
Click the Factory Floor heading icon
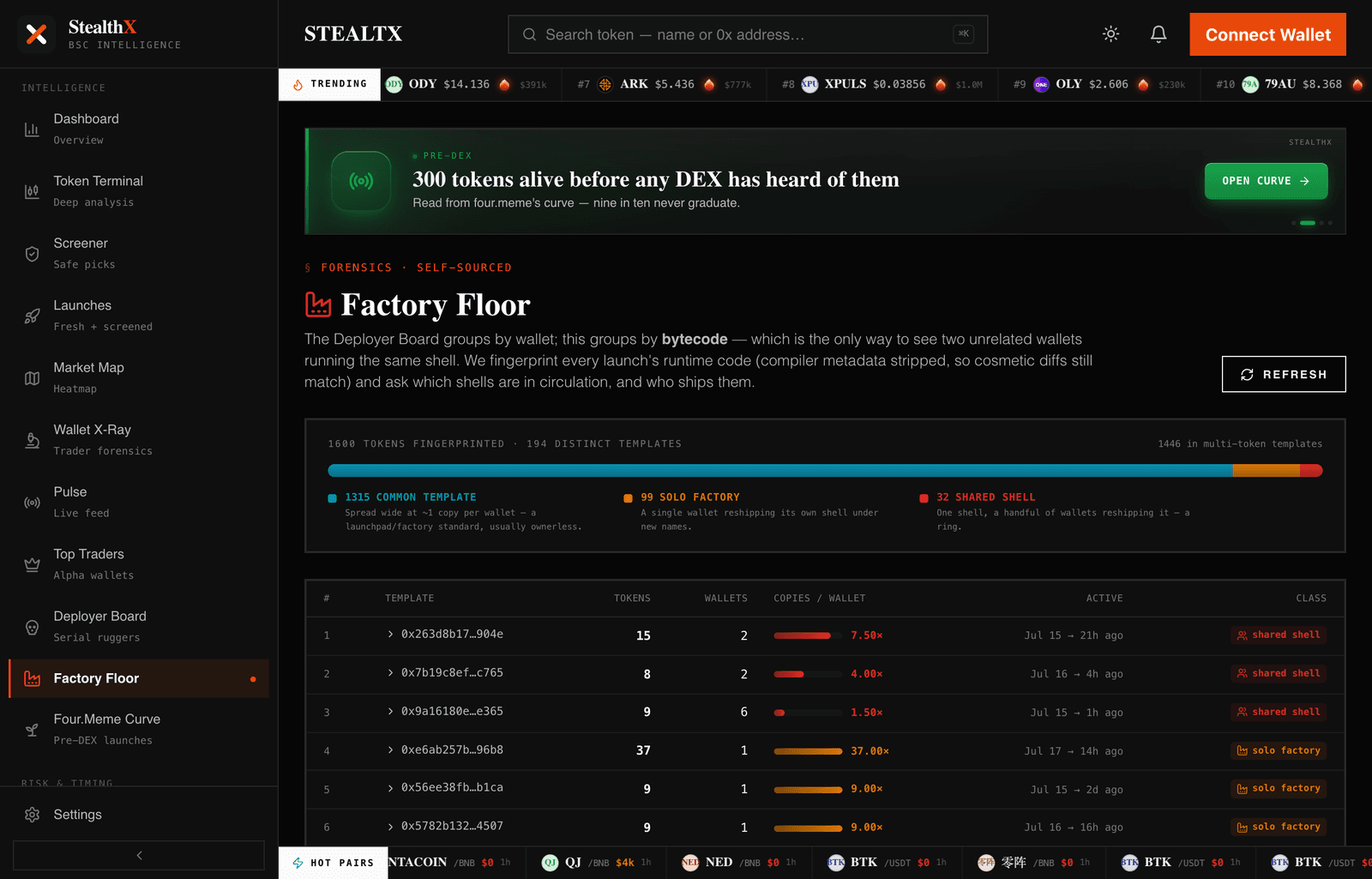point(318,304)
